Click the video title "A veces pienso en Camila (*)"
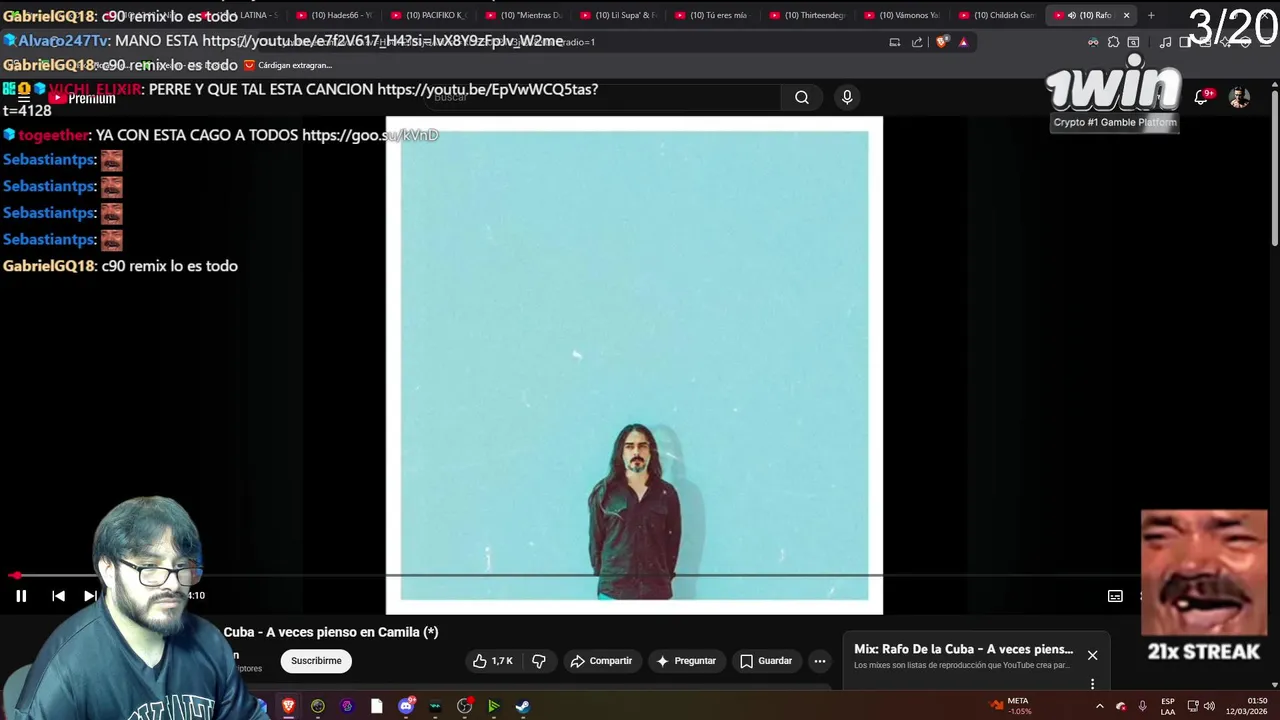This screenshot has height=720, width=1280. click(351, 632)
